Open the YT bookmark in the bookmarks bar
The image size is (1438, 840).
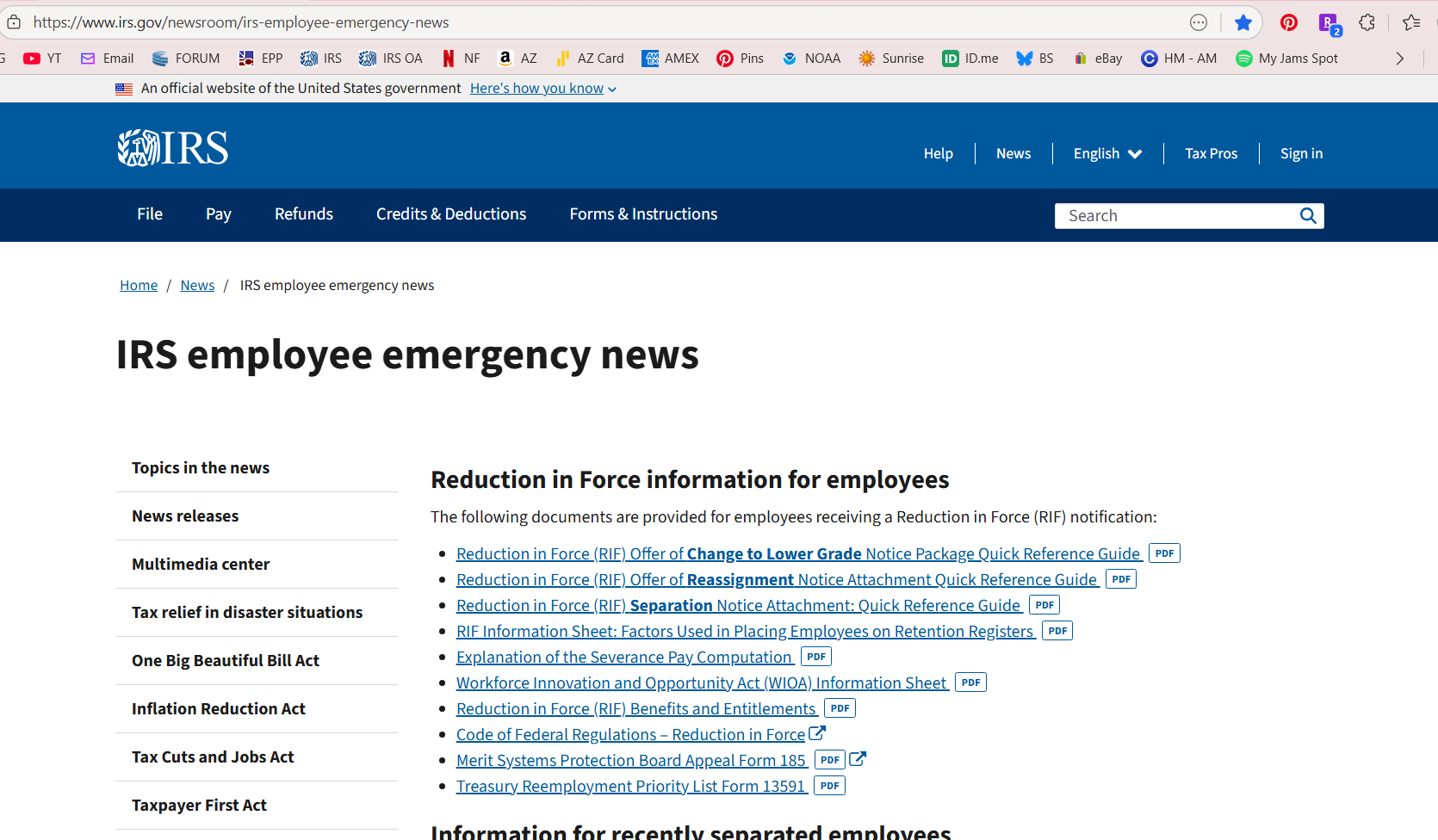point(43,59)
